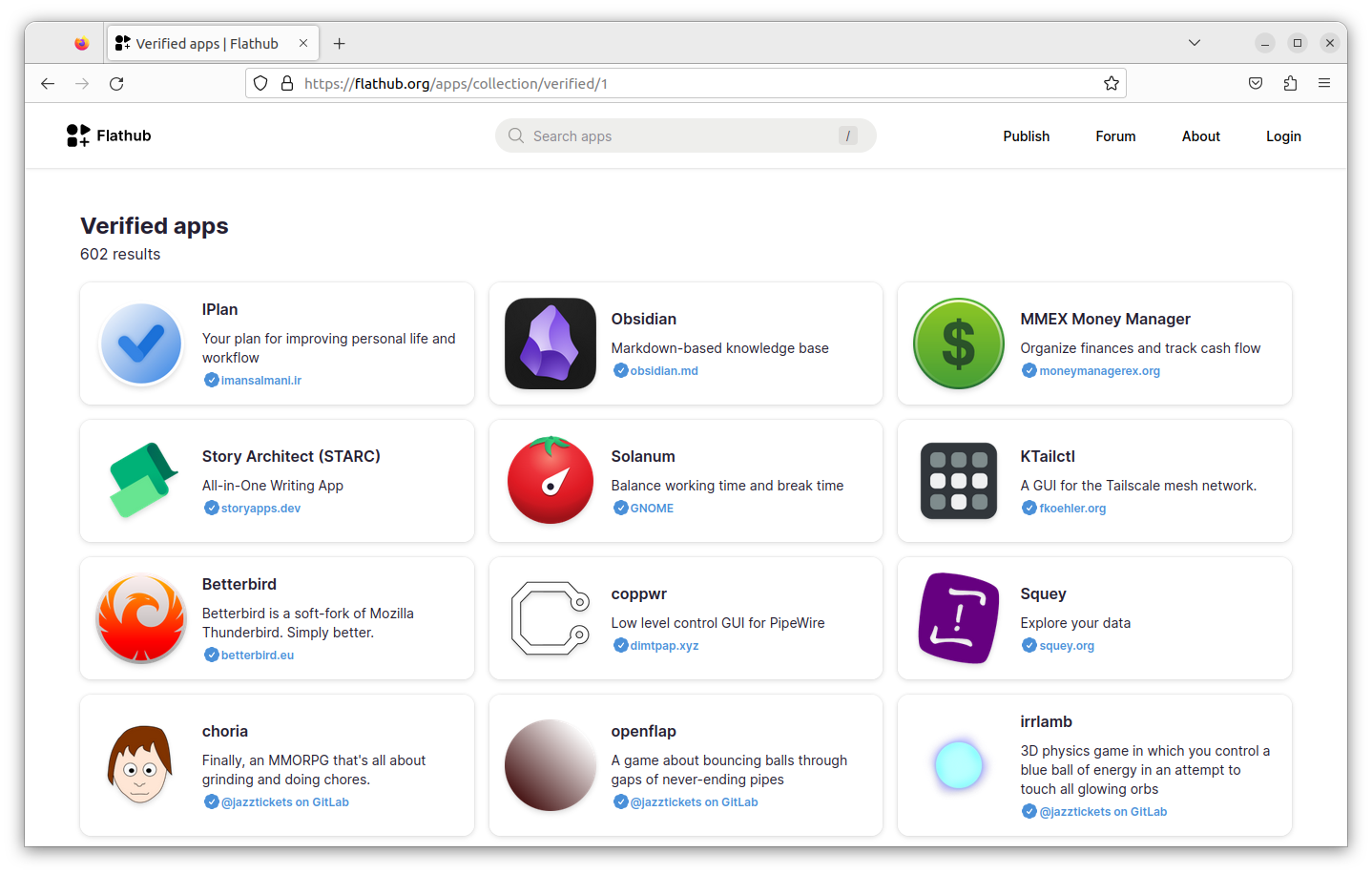Toggle the bookmark star for this page
1372x874 pixels.
[x=1111, y=83]
